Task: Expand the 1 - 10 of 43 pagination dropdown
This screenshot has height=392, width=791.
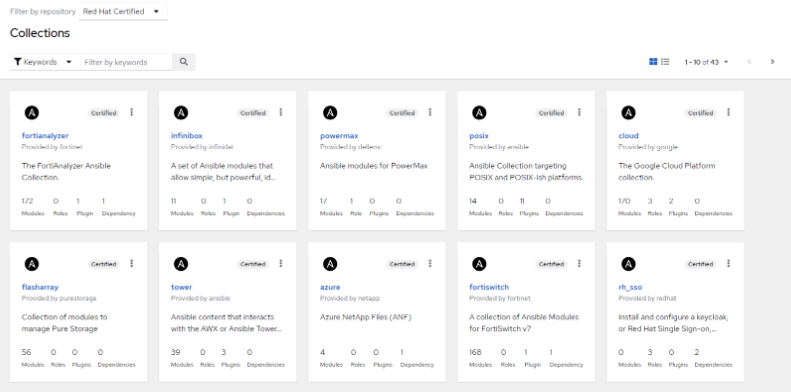Action: pos(706,62)
